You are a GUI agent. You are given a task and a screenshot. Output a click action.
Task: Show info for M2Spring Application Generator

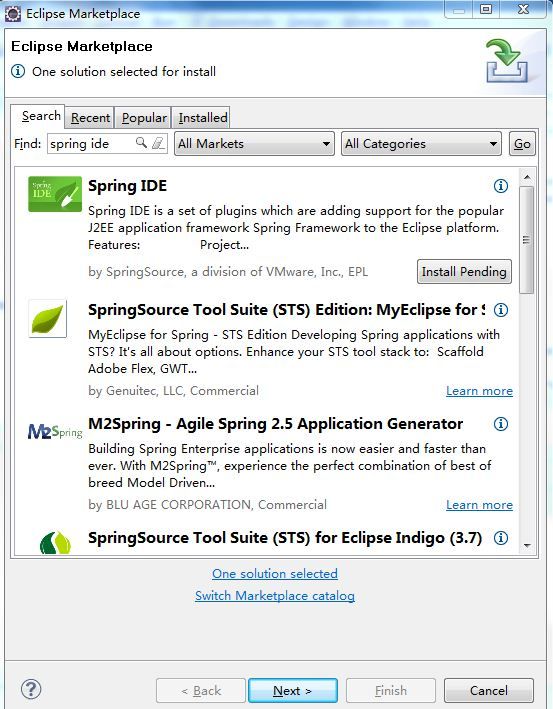pos(501,424)
